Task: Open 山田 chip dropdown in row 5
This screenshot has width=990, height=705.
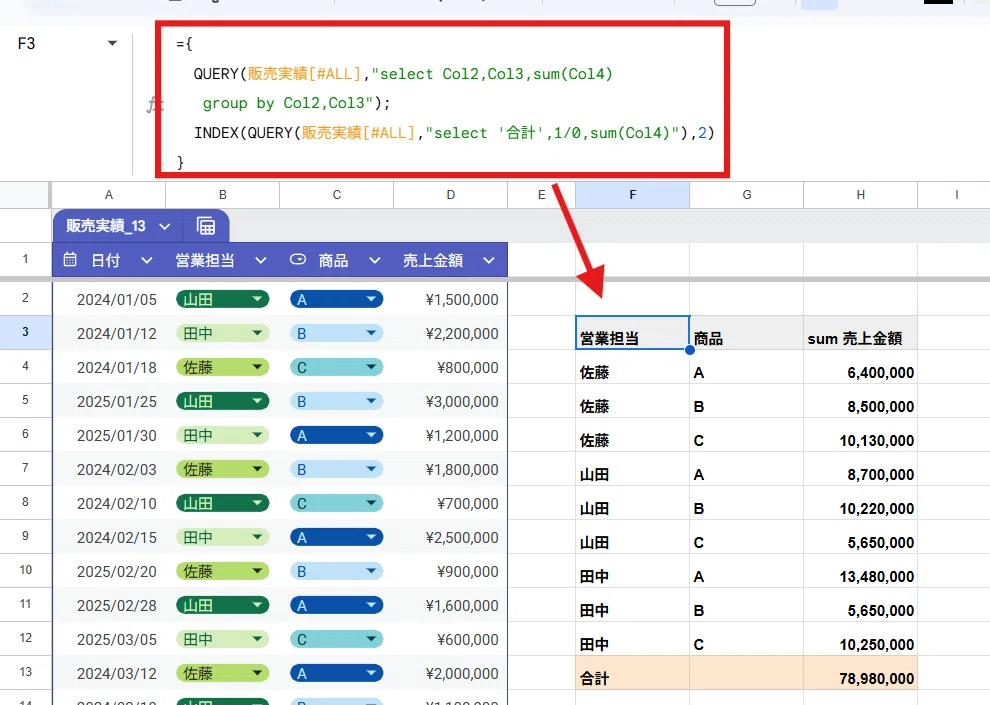Action: click(x=257, y=401)
